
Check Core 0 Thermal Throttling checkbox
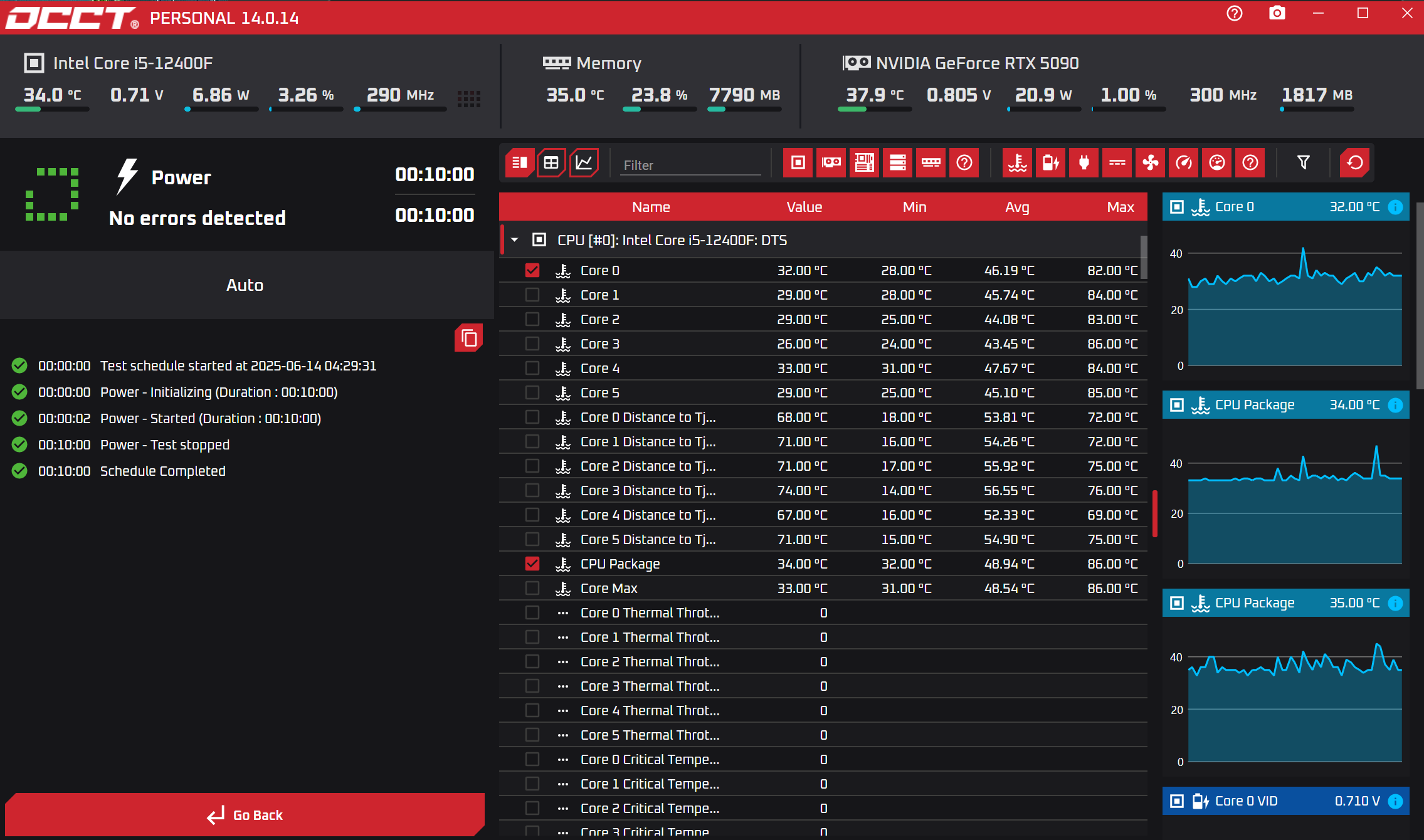click(x=532, y=612)
